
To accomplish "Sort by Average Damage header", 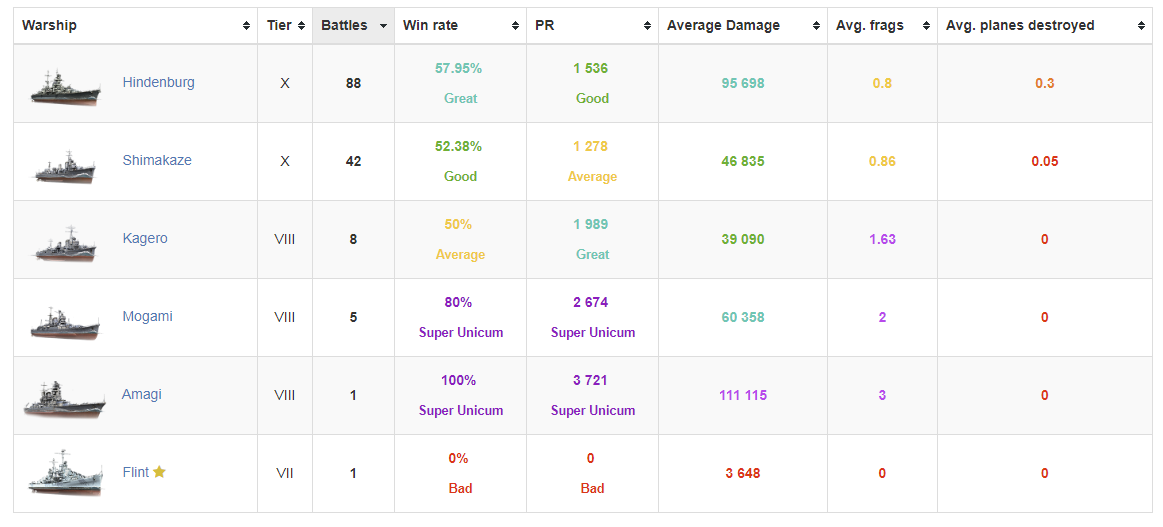I will pyautogui.click(x=742, y=25).
